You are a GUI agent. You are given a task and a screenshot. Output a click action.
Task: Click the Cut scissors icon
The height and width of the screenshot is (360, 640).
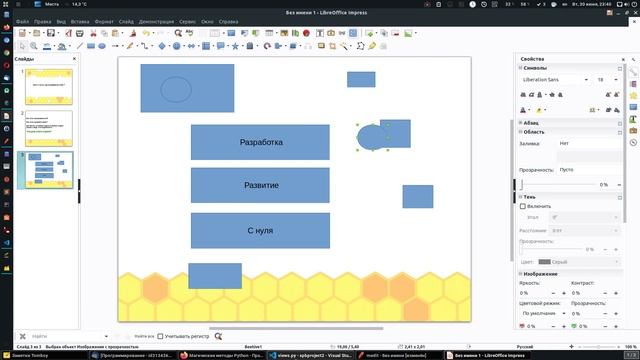[x=93, y=33]
